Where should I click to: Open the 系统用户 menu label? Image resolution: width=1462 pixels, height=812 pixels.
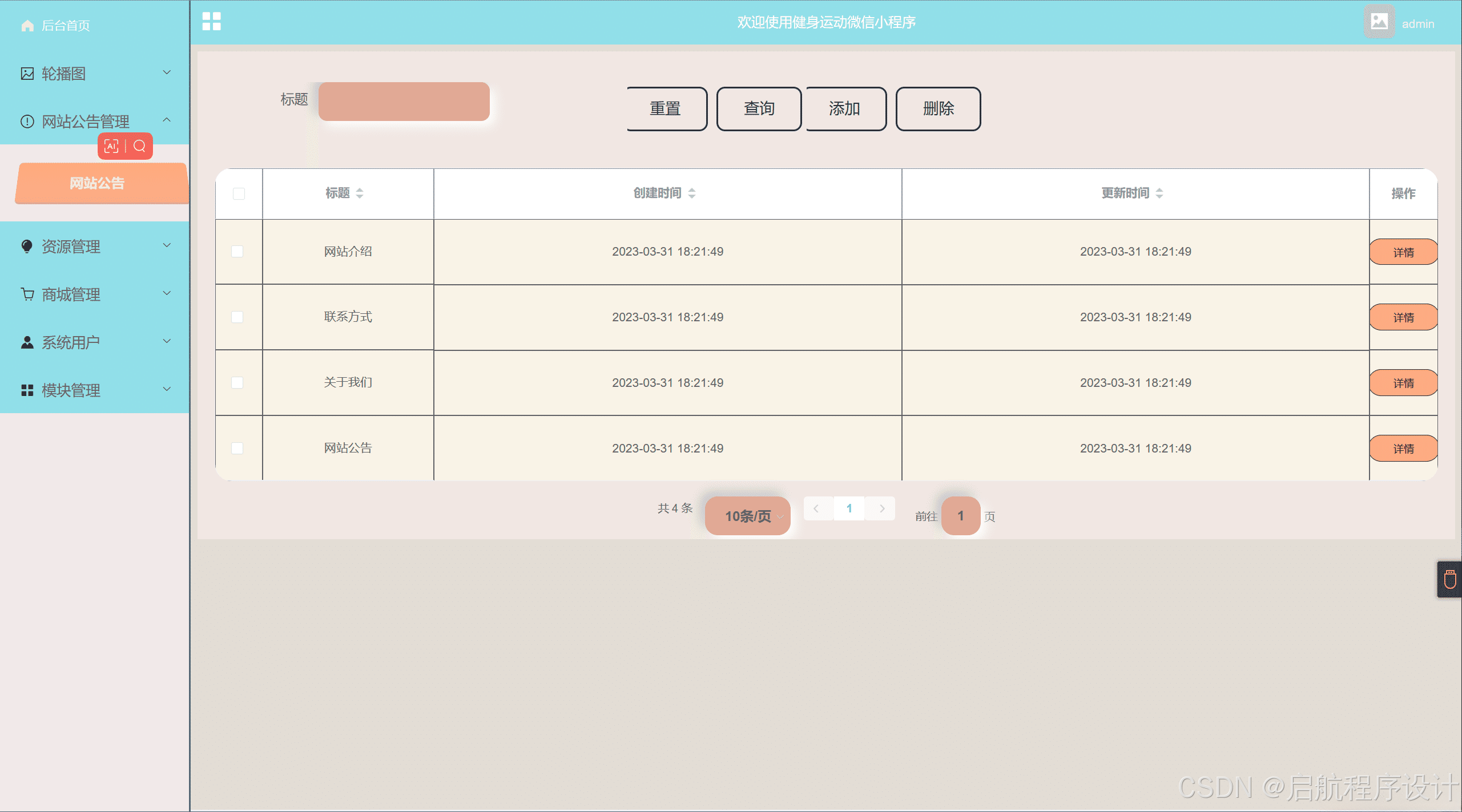pyautogui.click(x=71, y=342)
